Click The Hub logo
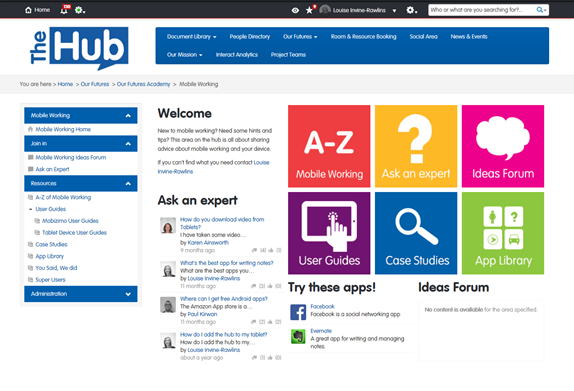The image size is (574, 391). coord(79,48)
